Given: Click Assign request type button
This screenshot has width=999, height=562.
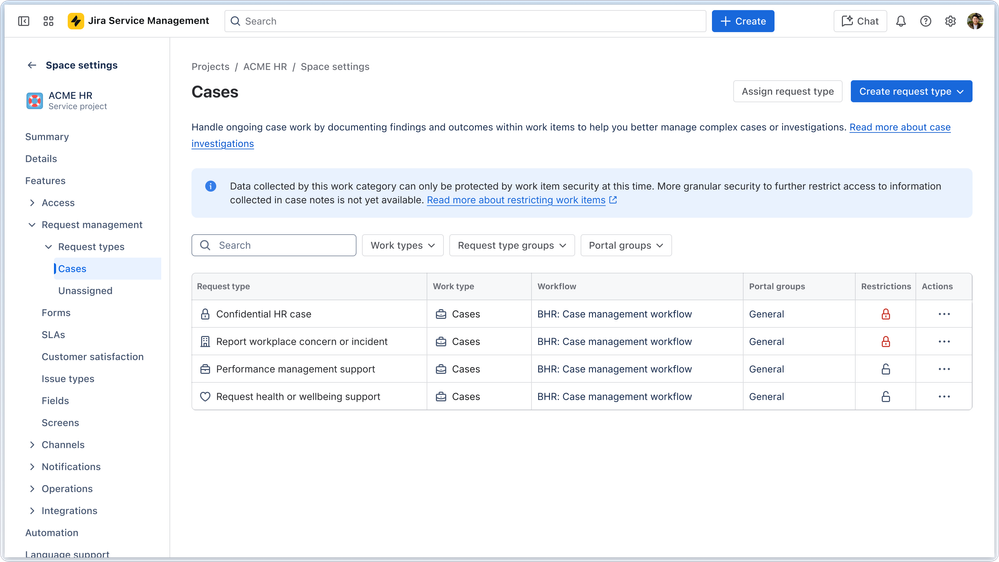Looking at the screenshot, I should point(787,91).
